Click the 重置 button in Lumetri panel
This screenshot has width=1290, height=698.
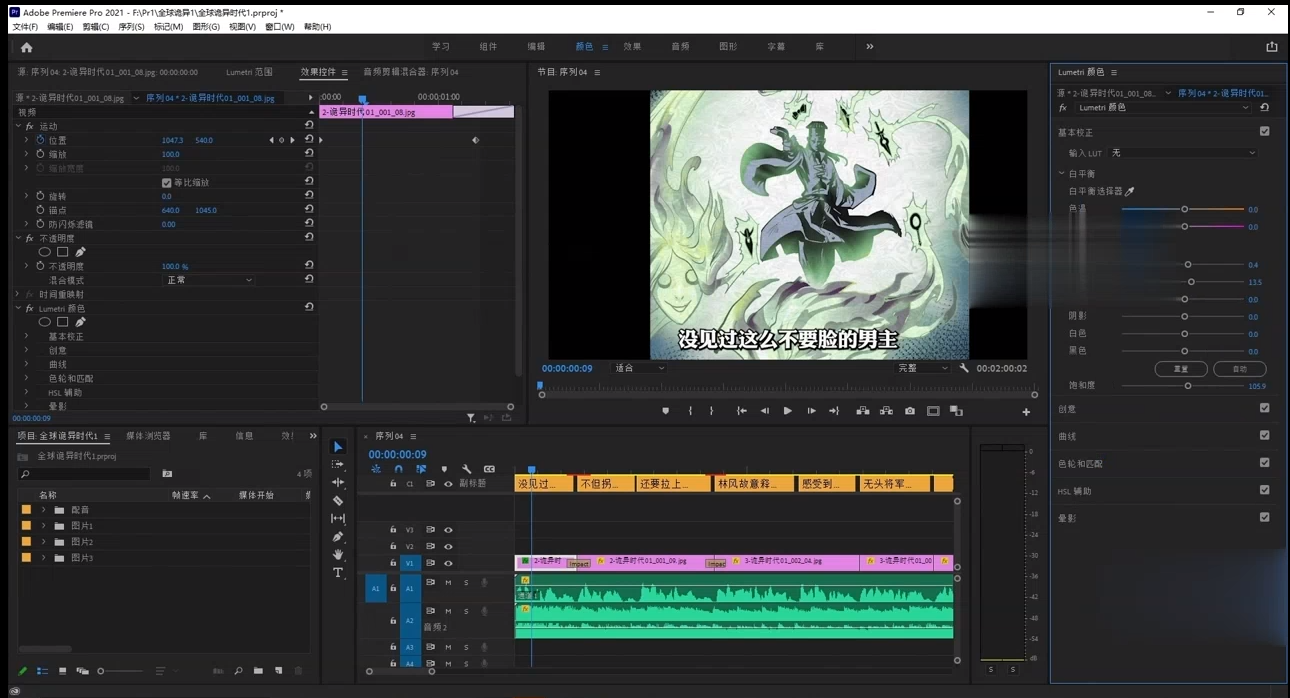1180,369
